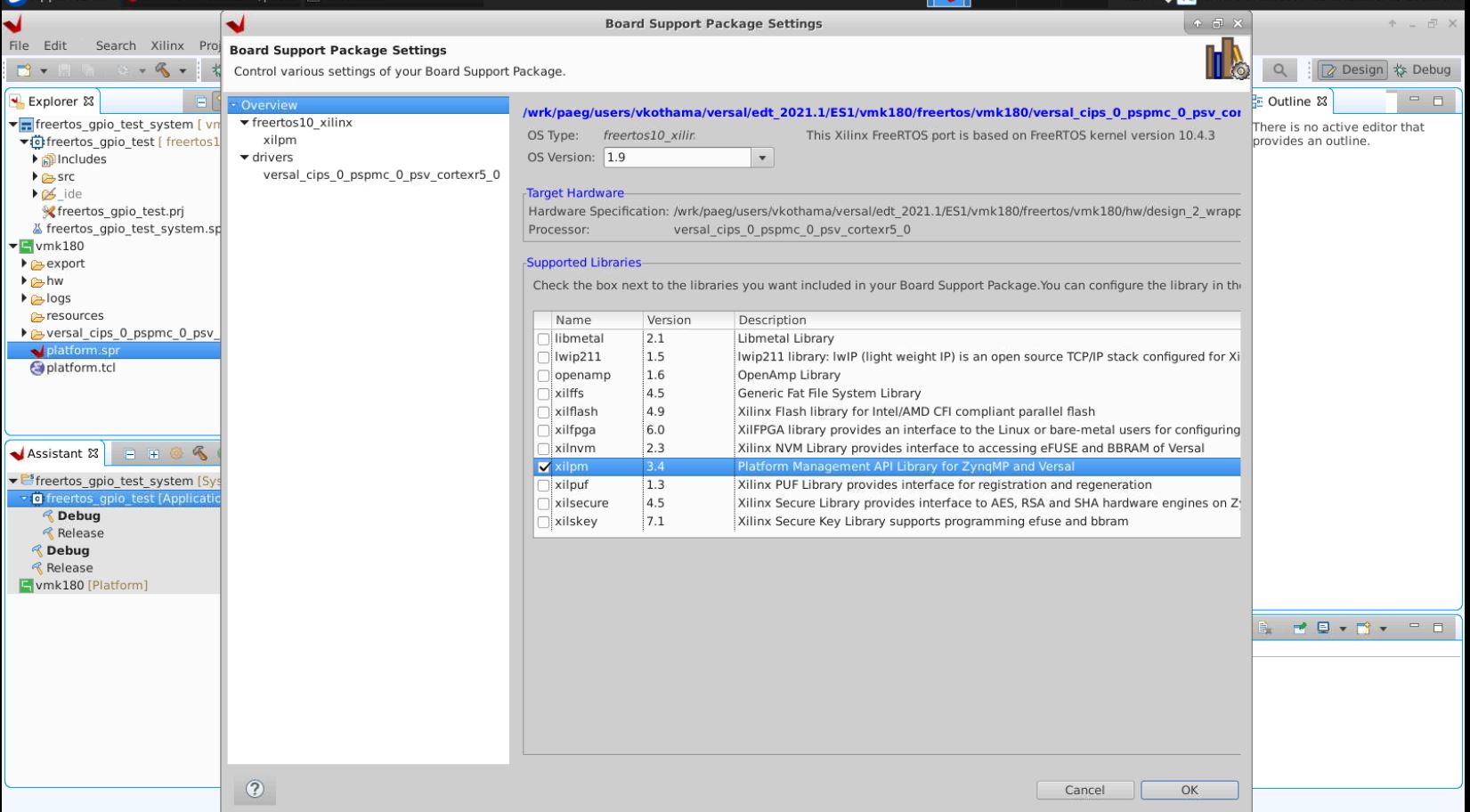The height and width of the screenshot is (812, 1470).
Task: Click the Build hammer icon in main toolbar
Action: point(163,70)
